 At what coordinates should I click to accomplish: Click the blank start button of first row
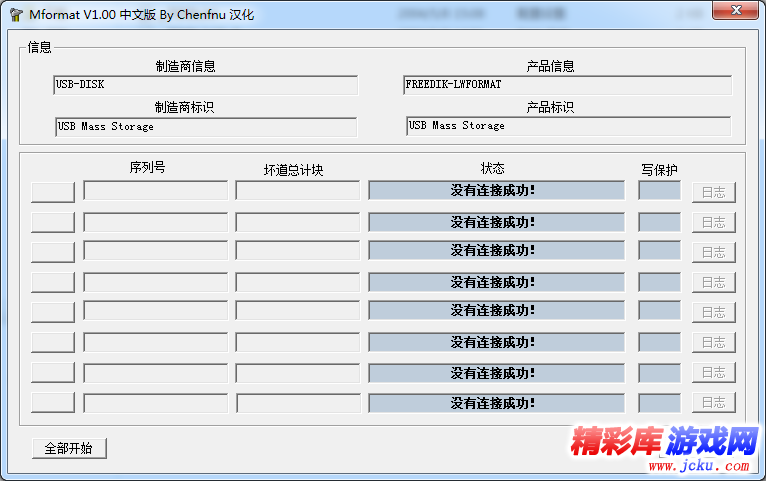click(x=53, y=192)
